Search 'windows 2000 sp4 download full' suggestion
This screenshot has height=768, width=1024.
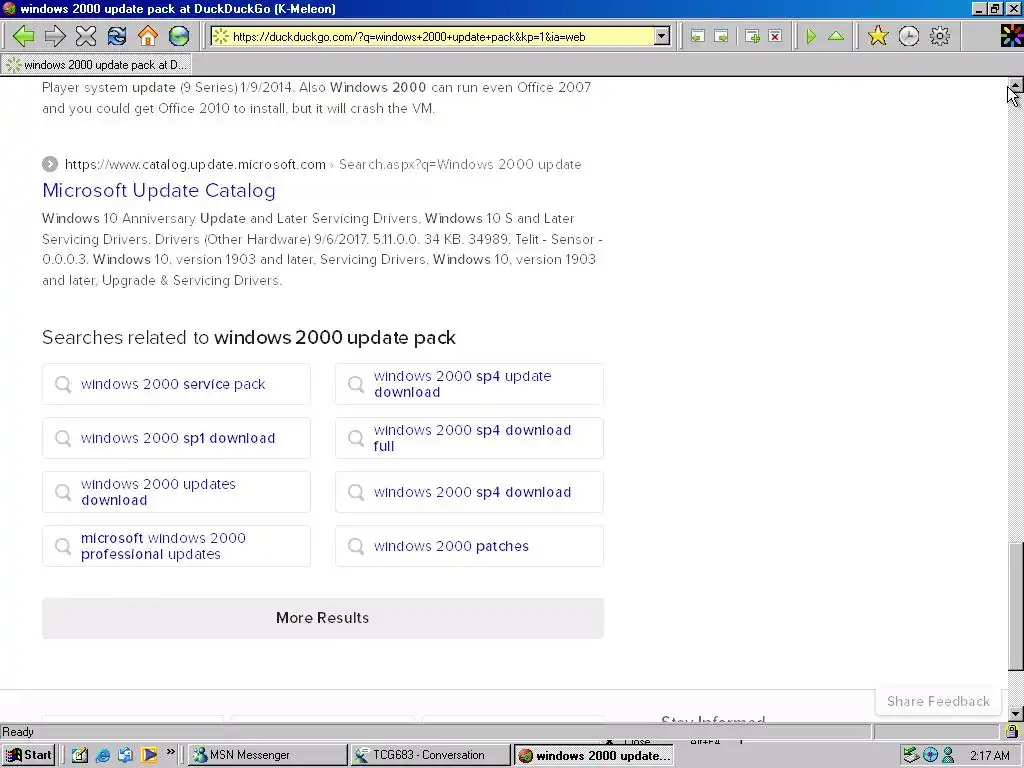point(469,438)
